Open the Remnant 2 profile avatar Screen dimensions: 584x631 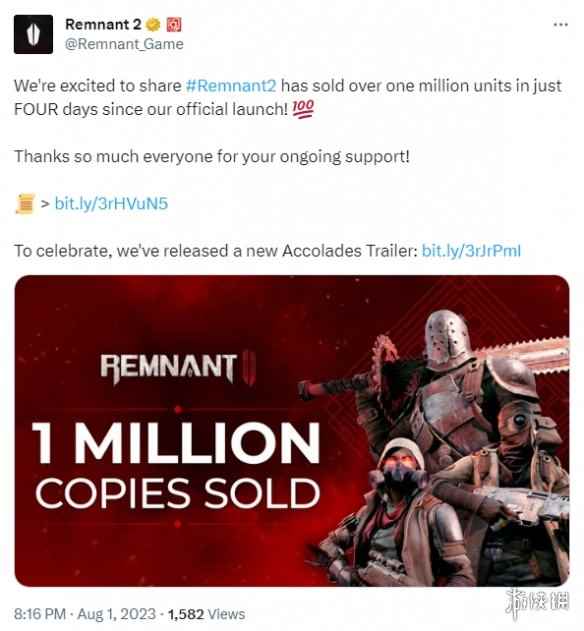[x=33, y=34]
